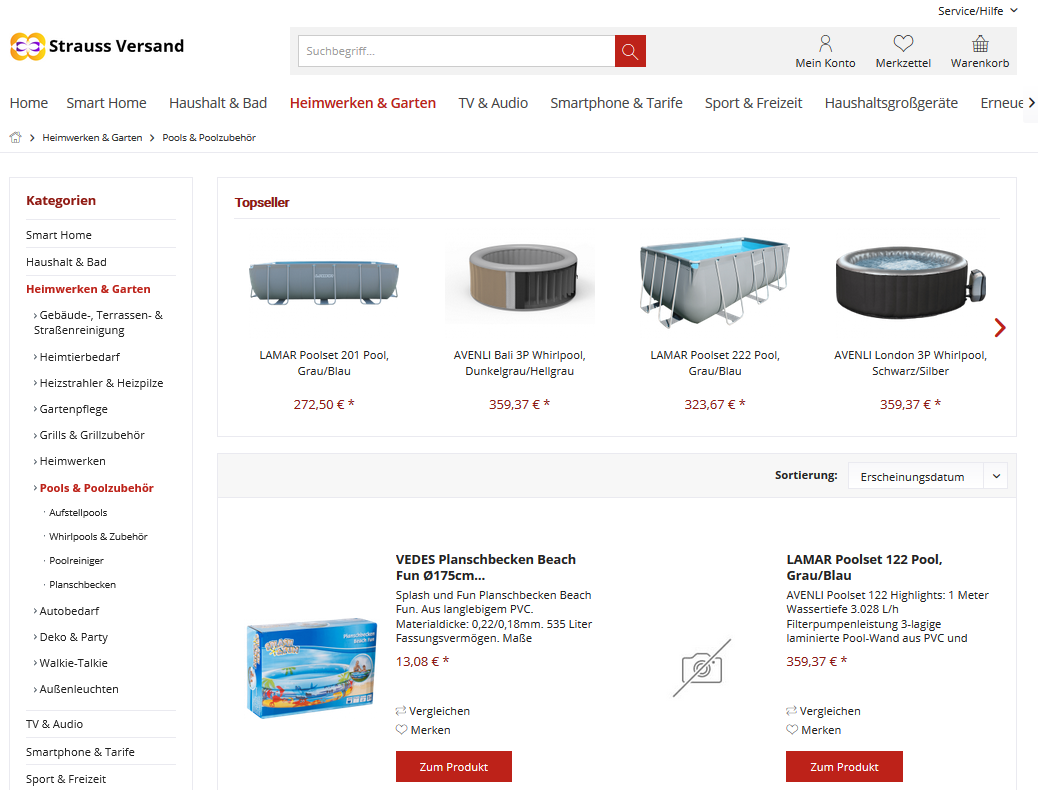Click breadcrumb link Heimwerken & Garten
This screenshot has height=790, width=1038.
[x=92, y=138]
